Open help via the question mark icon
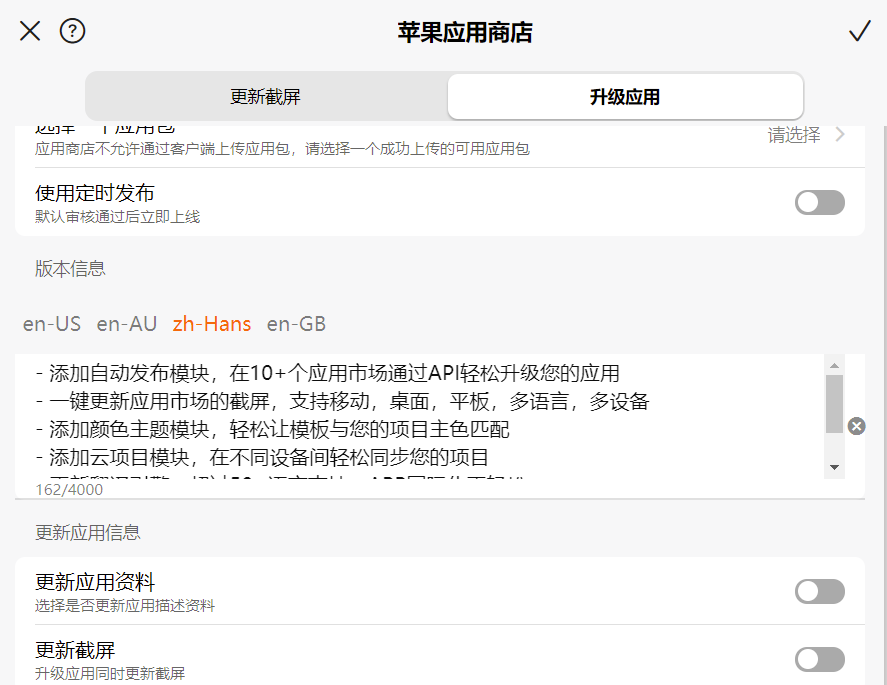 click(x=72, y=31)
